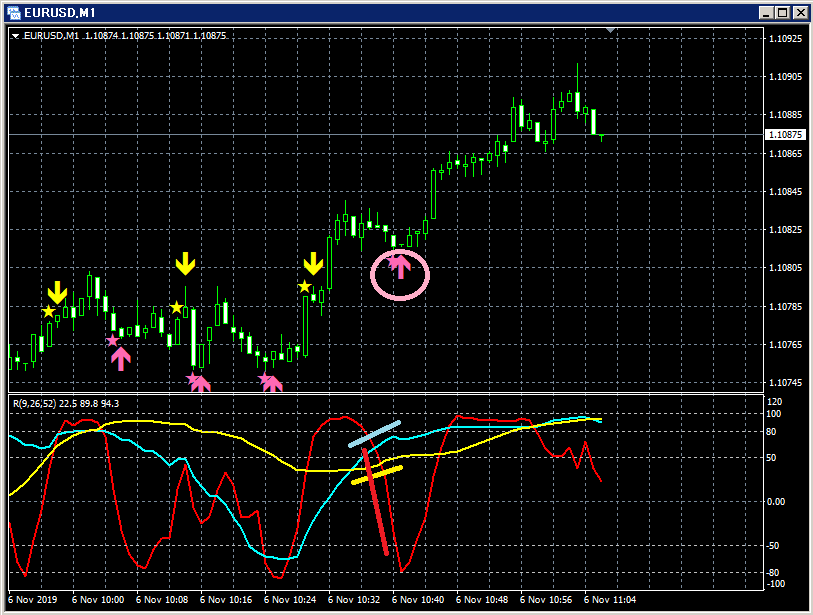Click price axis value 1.10925

(x=785, y=38)
